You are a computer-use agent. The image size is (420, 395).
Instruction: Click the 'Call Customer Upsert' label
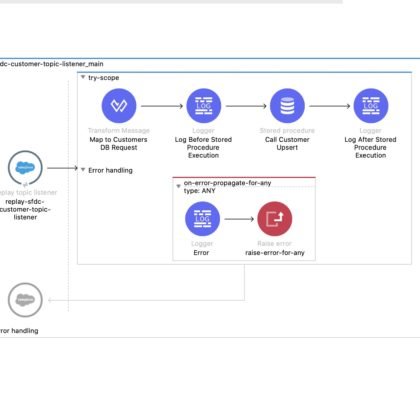[287, 144]
